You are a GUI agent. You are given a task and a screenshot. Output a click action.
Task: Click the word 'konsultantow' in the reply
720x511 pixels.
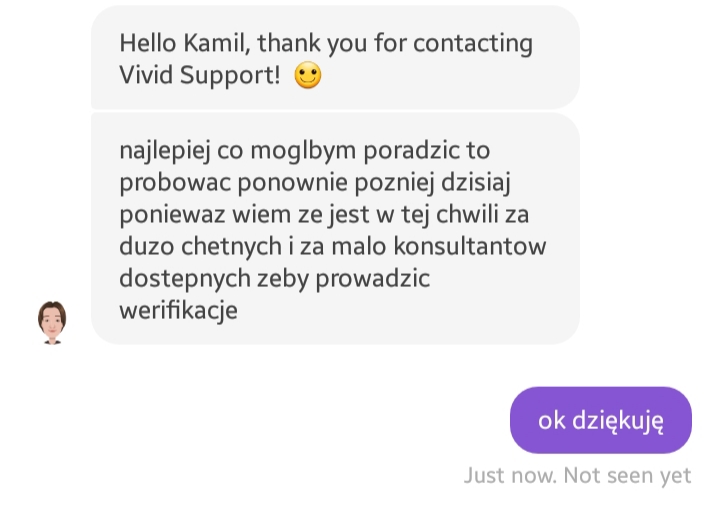[470, 246]
